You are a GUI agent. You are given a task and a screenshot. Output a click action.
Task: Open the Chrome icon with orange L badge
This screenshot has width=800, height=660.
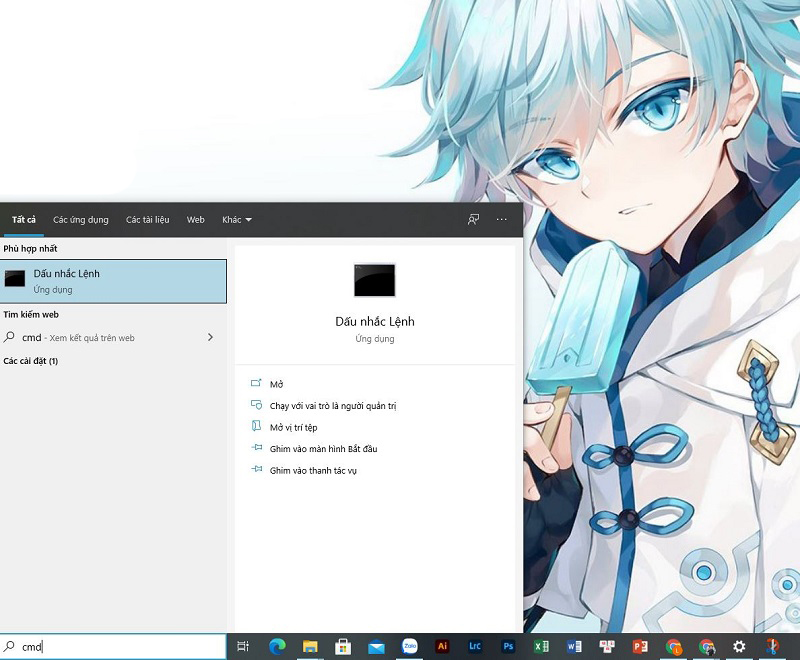673,647
